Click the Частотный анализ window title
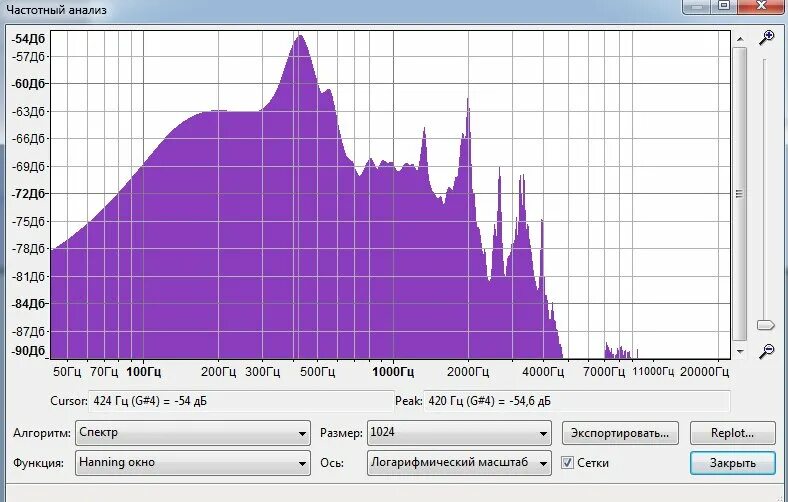 tap(56, 10)
